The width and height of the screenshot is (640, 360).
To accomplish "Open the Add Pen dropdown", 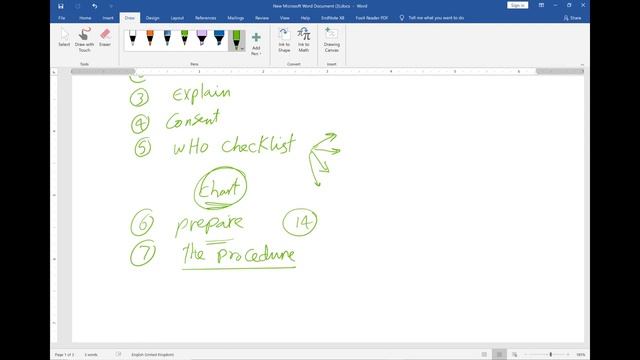I will pyautogui.click(x=256, y=44).
